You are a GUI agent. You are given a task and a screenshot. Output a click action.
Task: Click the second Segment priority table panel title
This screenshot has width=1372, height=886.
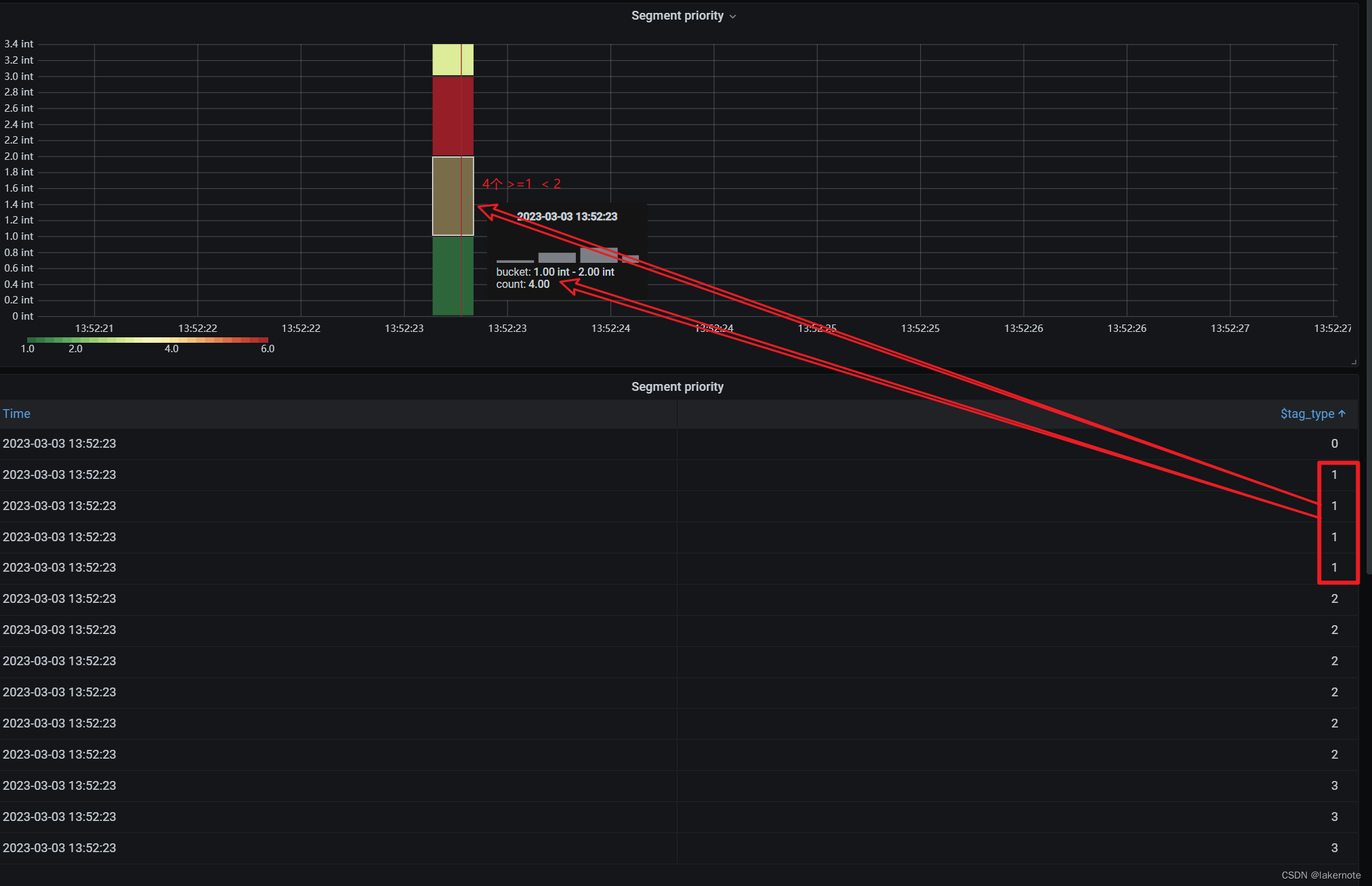tap(677, 387)
